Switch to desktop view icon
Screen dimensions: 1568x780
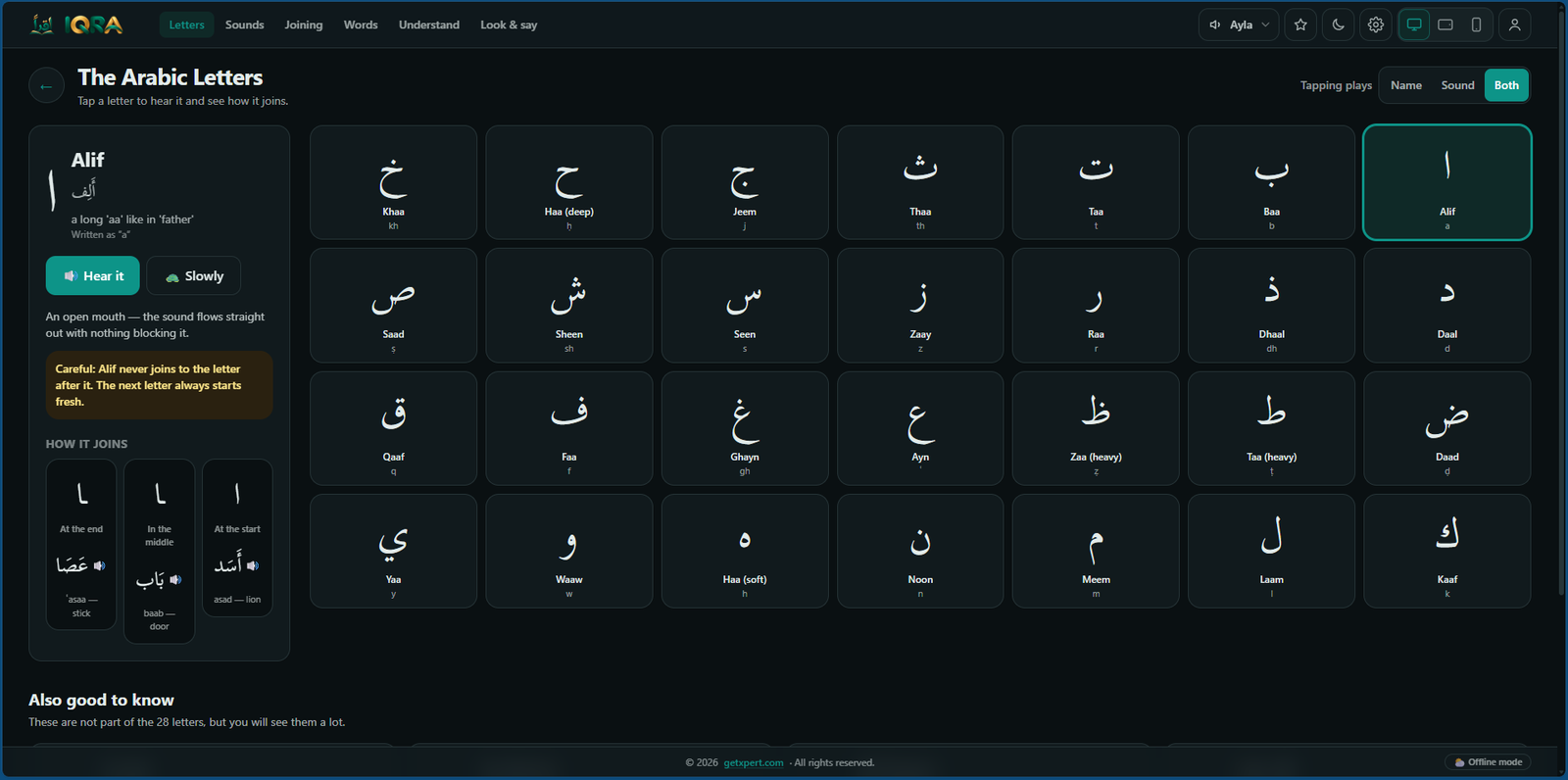click(x=1414, y=24)
